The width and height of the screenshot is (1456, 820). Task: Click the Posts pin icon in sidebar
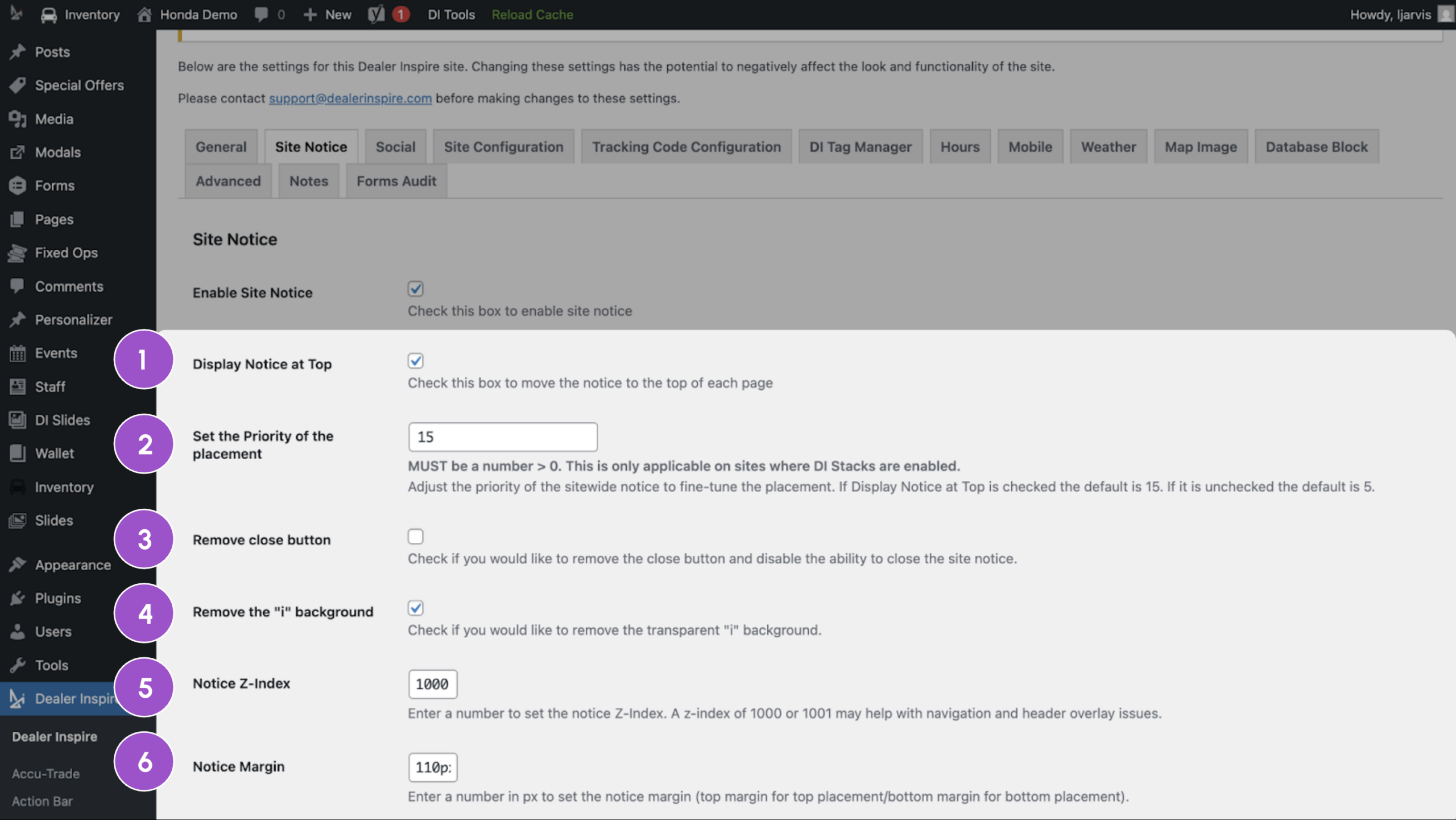18,52
